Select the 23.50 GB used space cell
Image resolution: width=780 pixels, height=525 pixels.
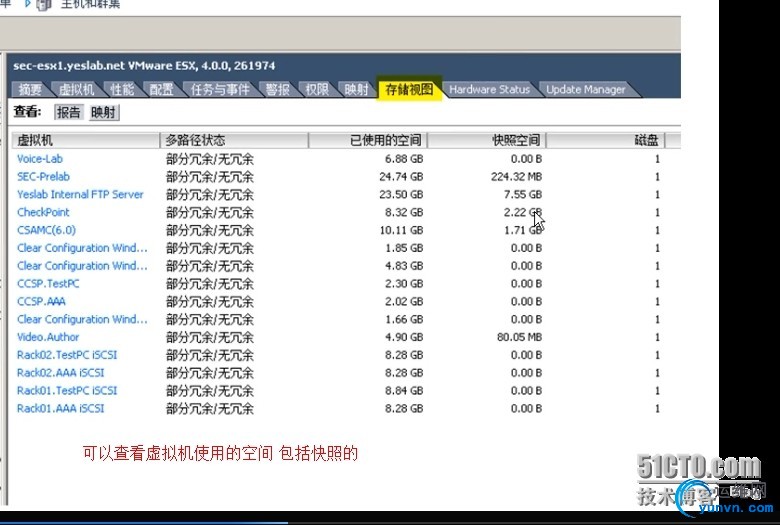[x=401, y=195]
